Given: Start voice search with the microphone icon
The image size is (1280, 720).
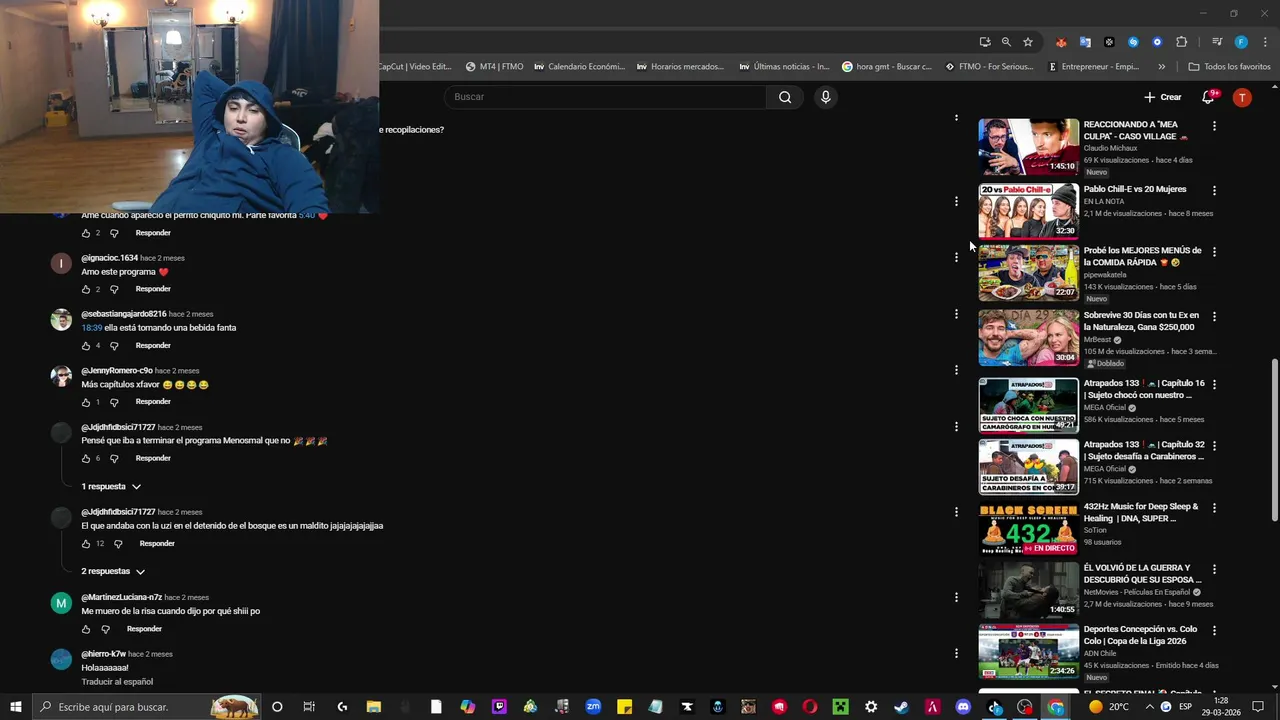Looking at the screenshot, I should (x=825, y=97).
